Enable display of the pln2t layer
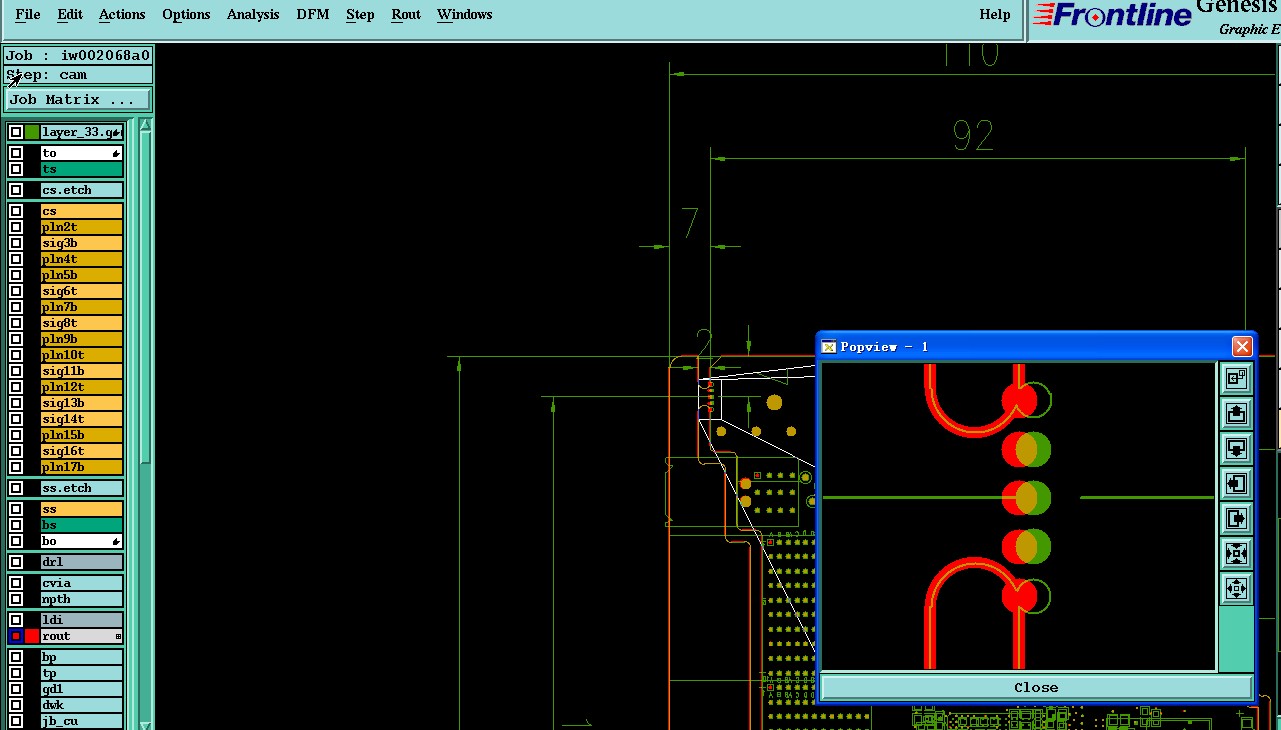Screen dimensions: 1281x730 pos(16,227)
